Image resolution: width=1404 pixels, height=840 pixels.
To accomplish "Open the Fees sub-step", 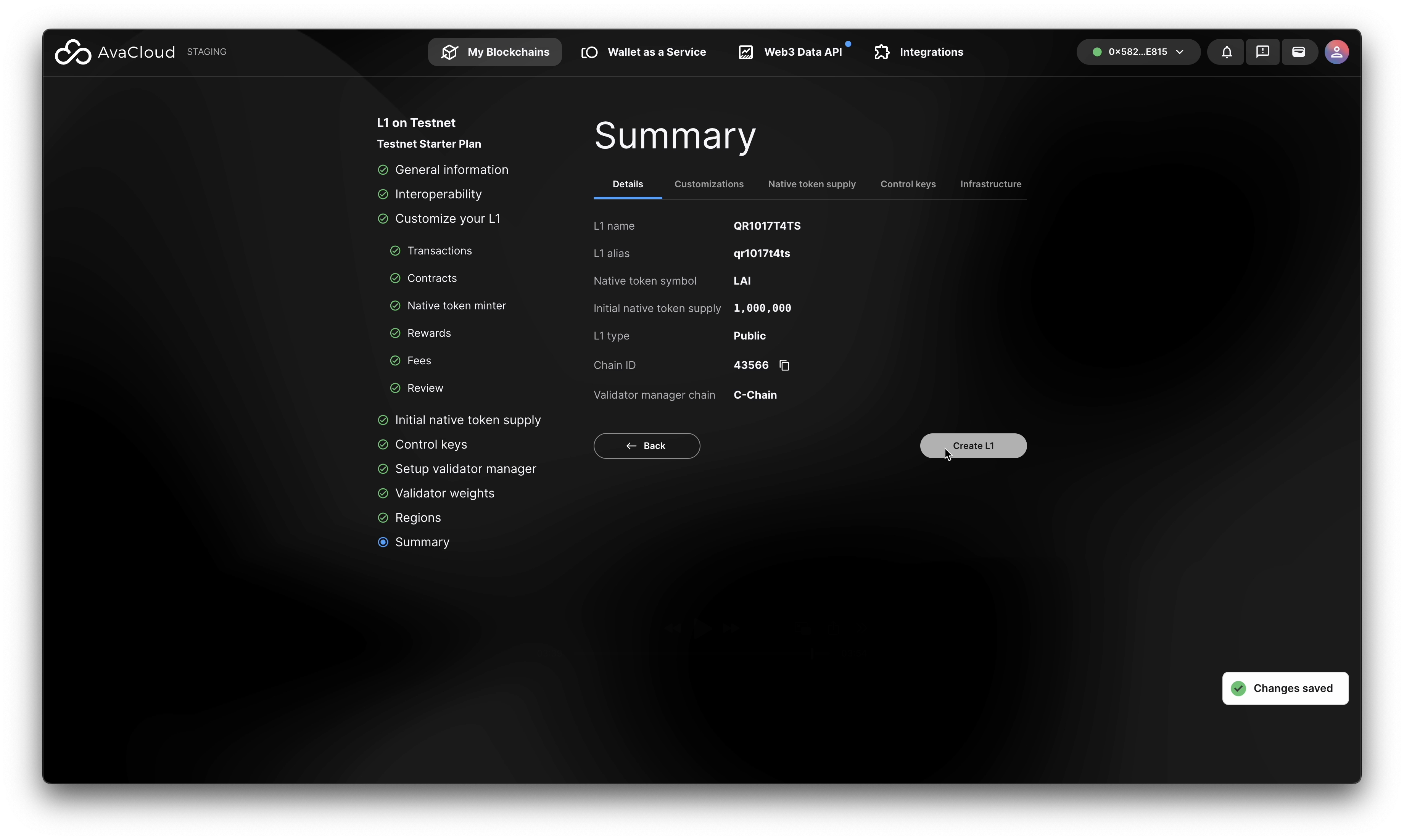I will point(419,360).
